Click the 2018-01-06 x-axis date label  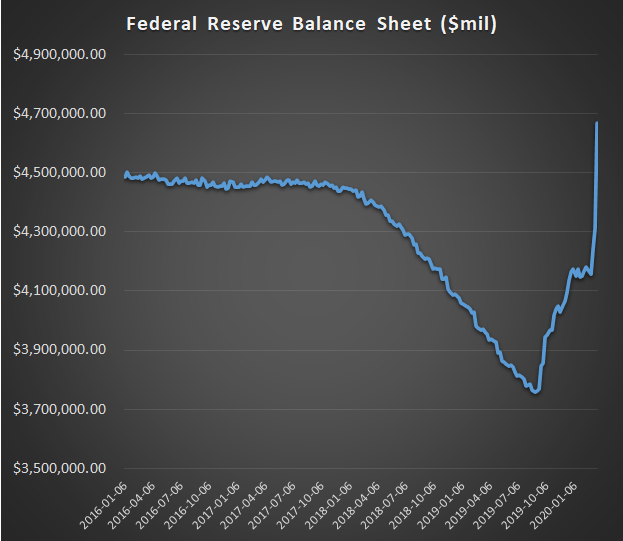coord(329,503)
